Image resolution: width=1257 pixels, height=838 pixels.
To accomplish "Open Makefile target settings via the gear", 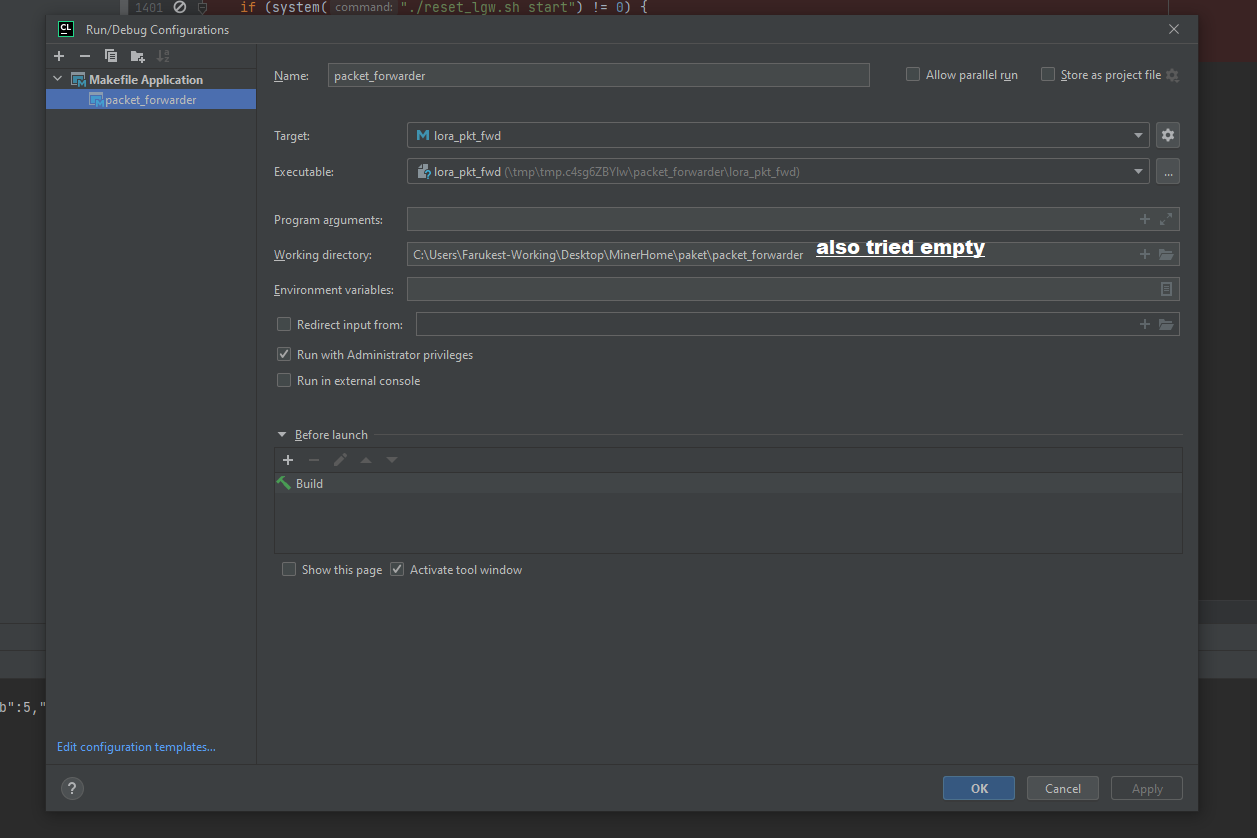I will pyautogui.click(x=1168, y=135).
